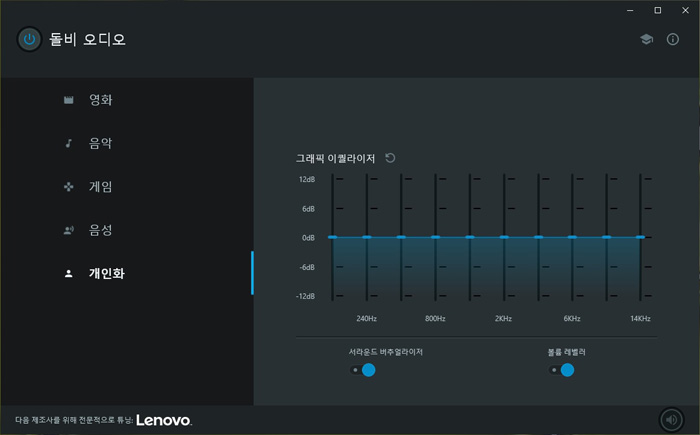This screenshot has width=700, height=435.
Task: Click the 14KHz equalizer slider handle
Action: pyautogui.click(x=640, y=237)
